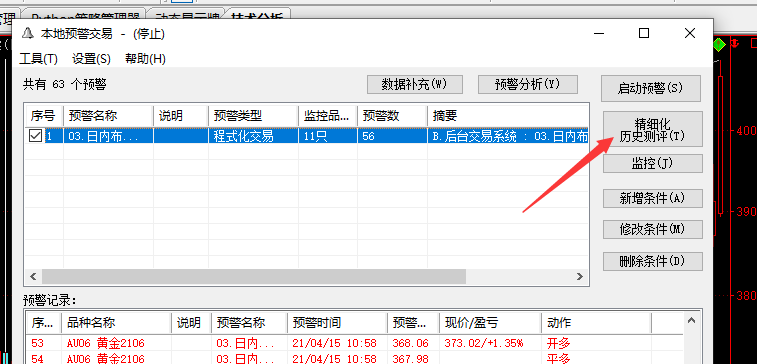Click the 预警类型 column header
757x364 pixels.
pyautogui.click(x=253, y=116)
